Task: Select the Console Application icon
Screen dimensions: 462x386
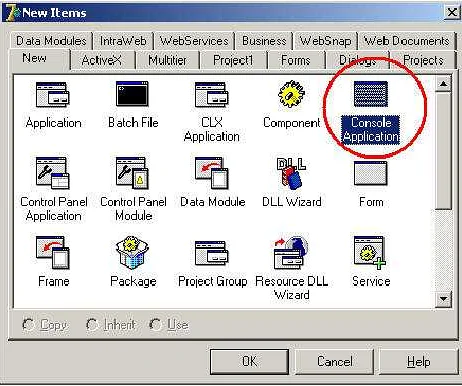Action: point(371,94)
